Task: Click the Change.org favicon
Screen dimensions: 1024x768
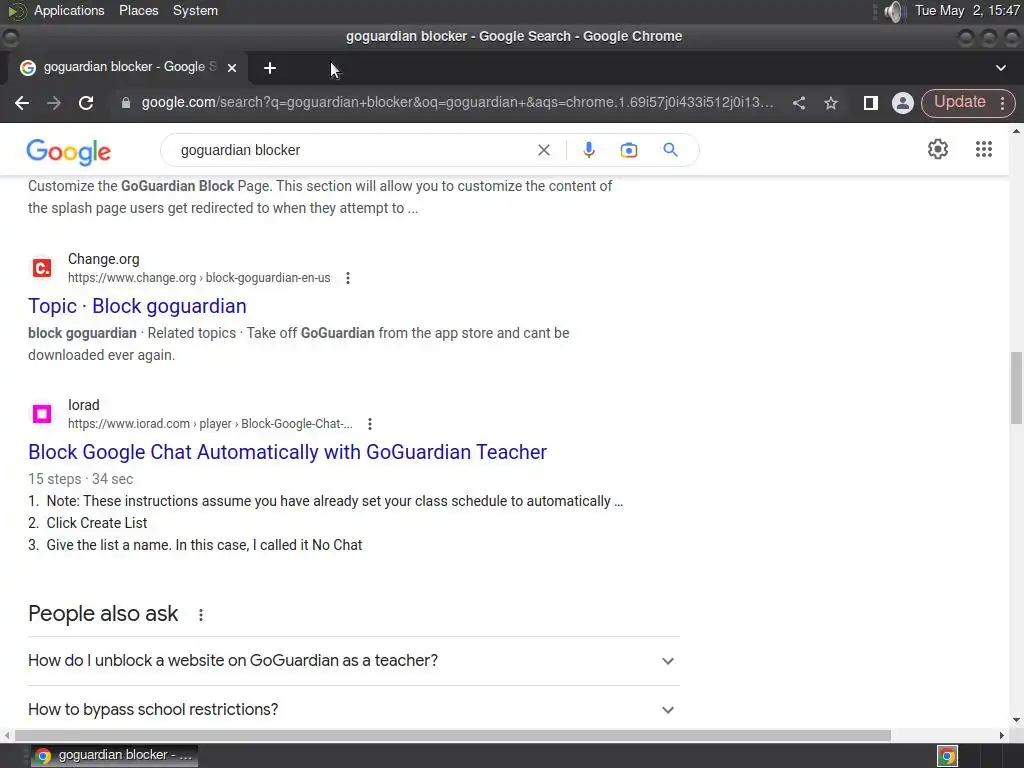Action: point(42,268)
